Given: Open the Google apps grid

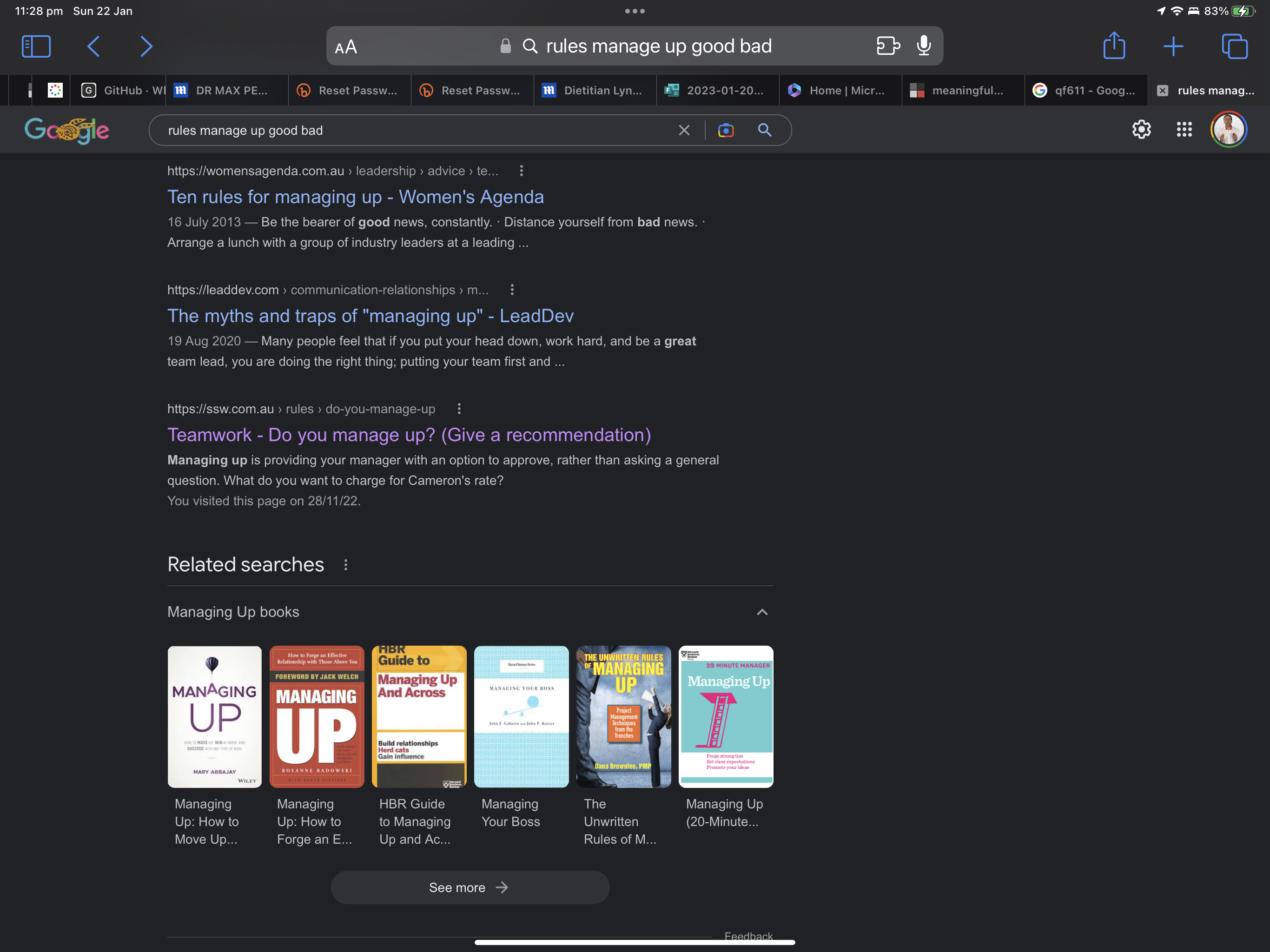Looking at the screenshot, I should click(1184, 130).
